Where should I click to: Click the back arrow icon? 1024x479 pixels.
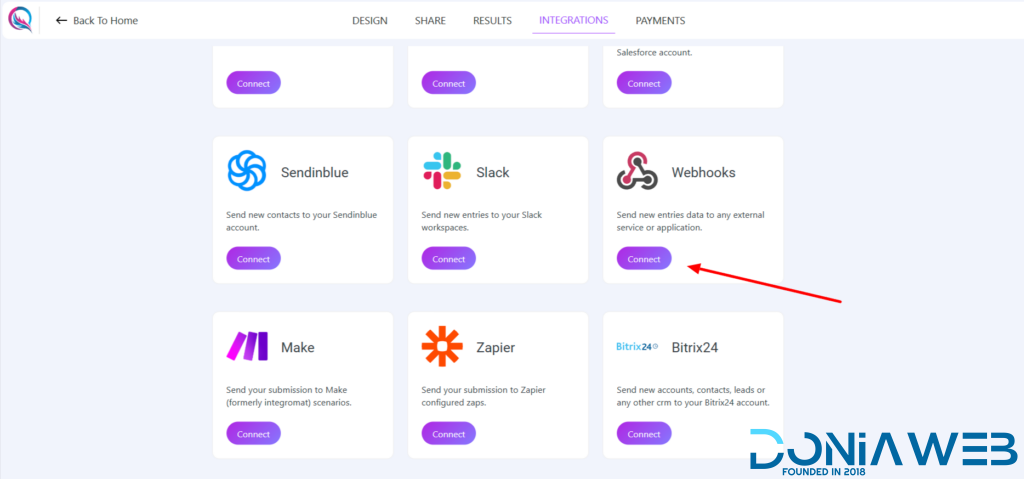61,20
